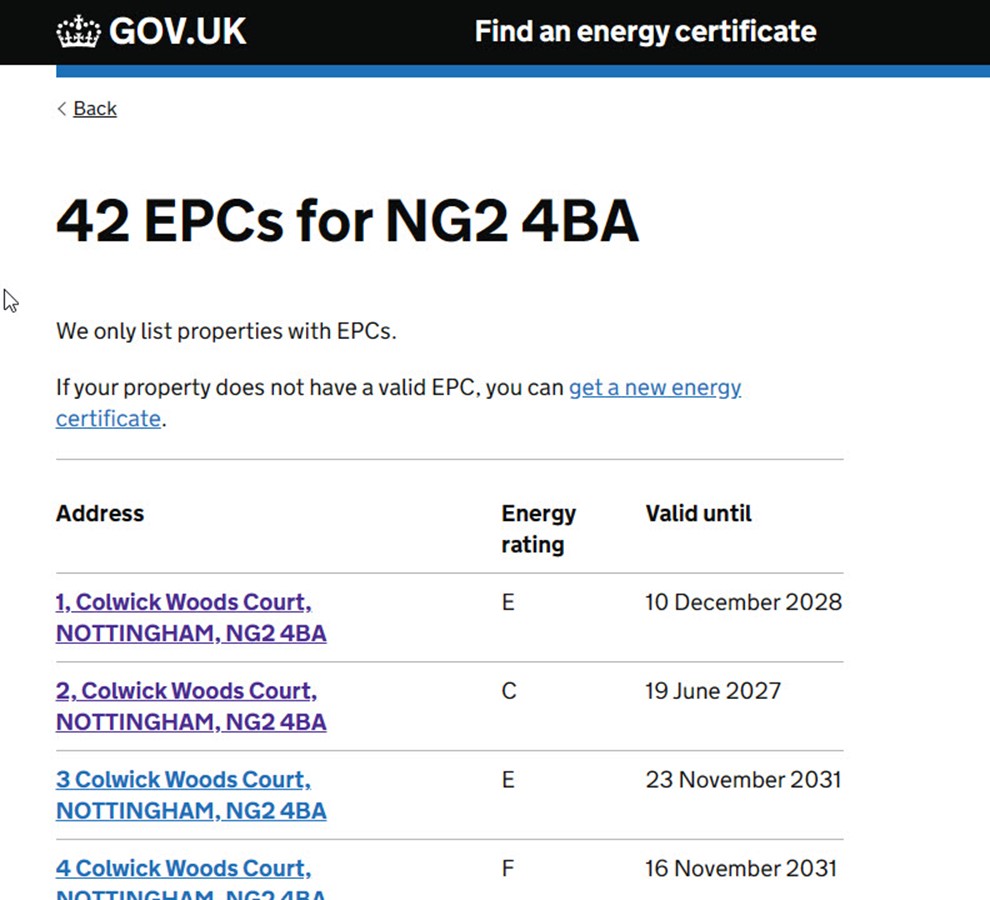The image size is (990, 900).
Task: Click the chevron arrow beside Back
Action: click(62, 109)
